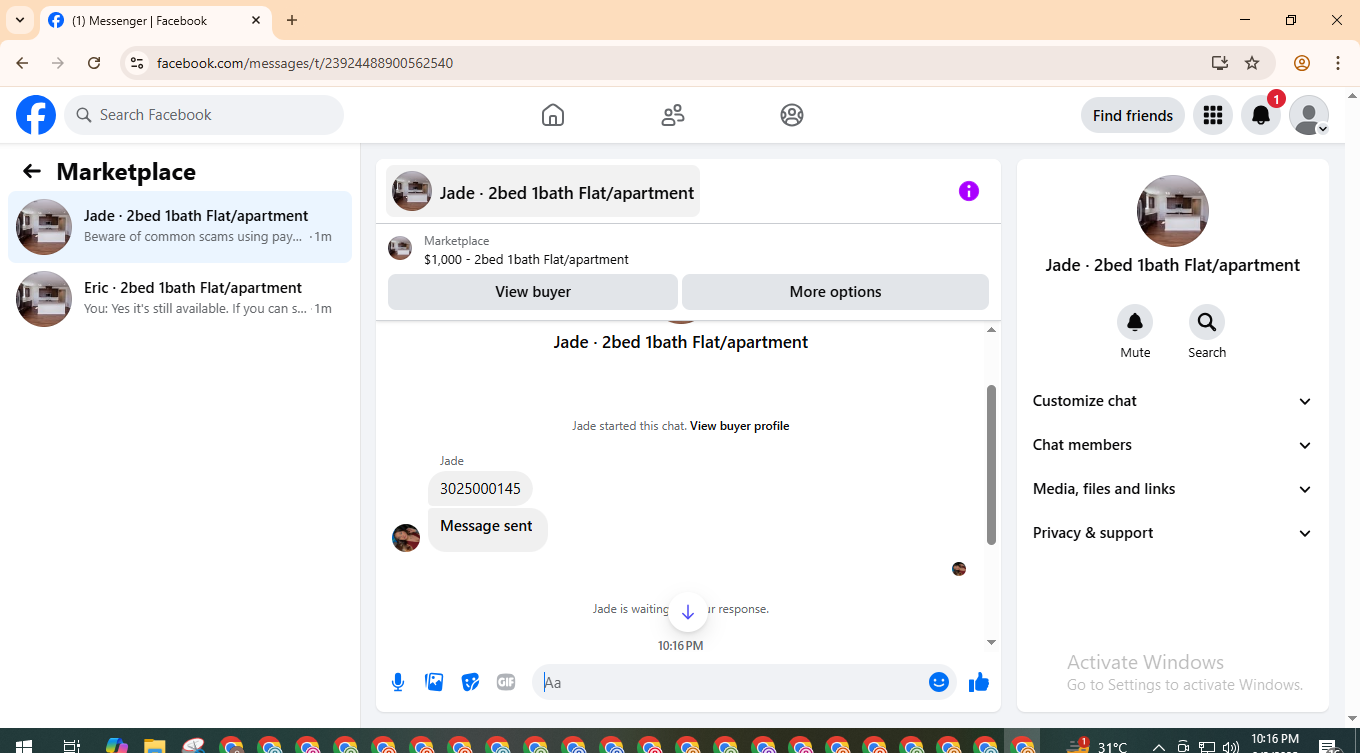The image size is (1360, 753).
Task: Click the install app icon in address bar
Action: [x=1219, y=63]
